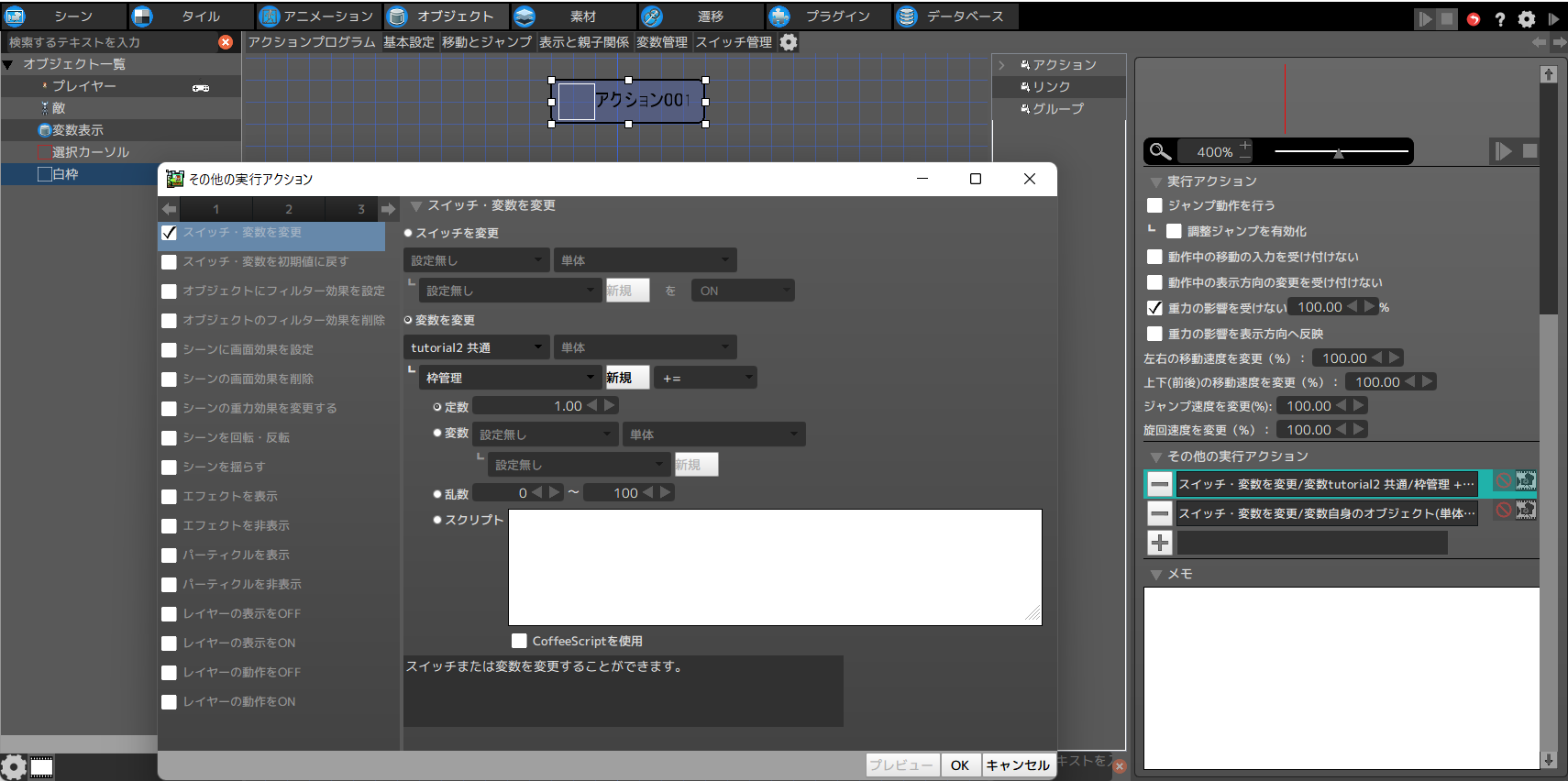This screenshot has width=1568, height=781.
Task: Switch to the 移動とジャンプ tab
Action: [487, 42]
